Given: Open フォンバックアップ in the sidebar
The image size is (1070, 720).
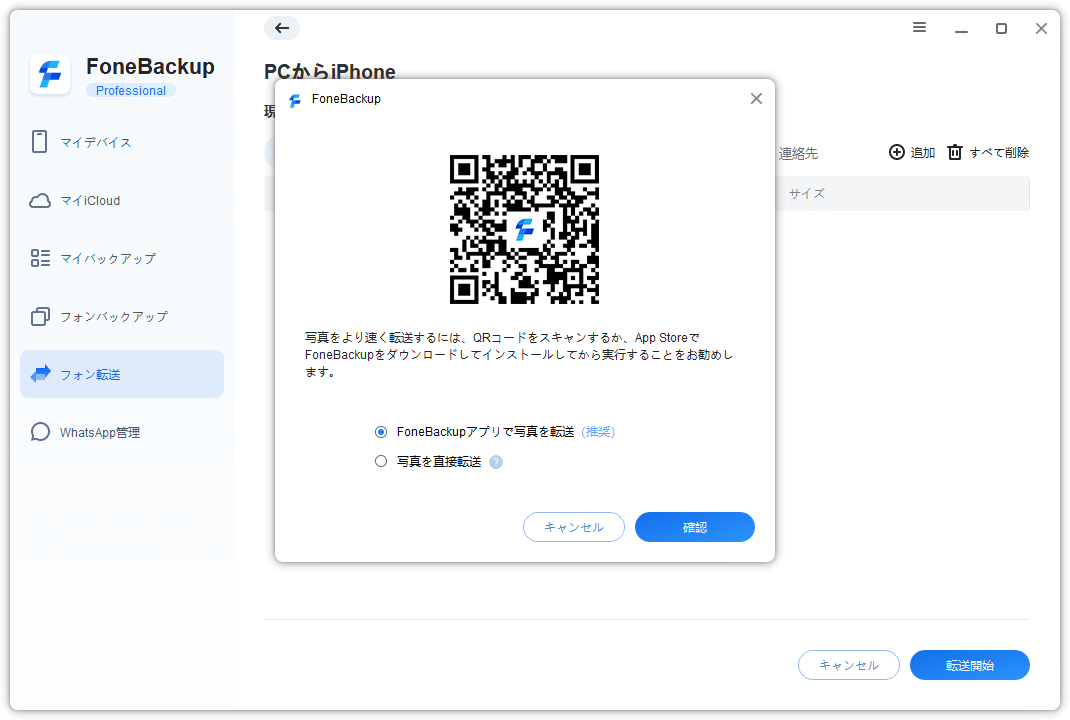Looking at the screenshot, I should 122,316.
